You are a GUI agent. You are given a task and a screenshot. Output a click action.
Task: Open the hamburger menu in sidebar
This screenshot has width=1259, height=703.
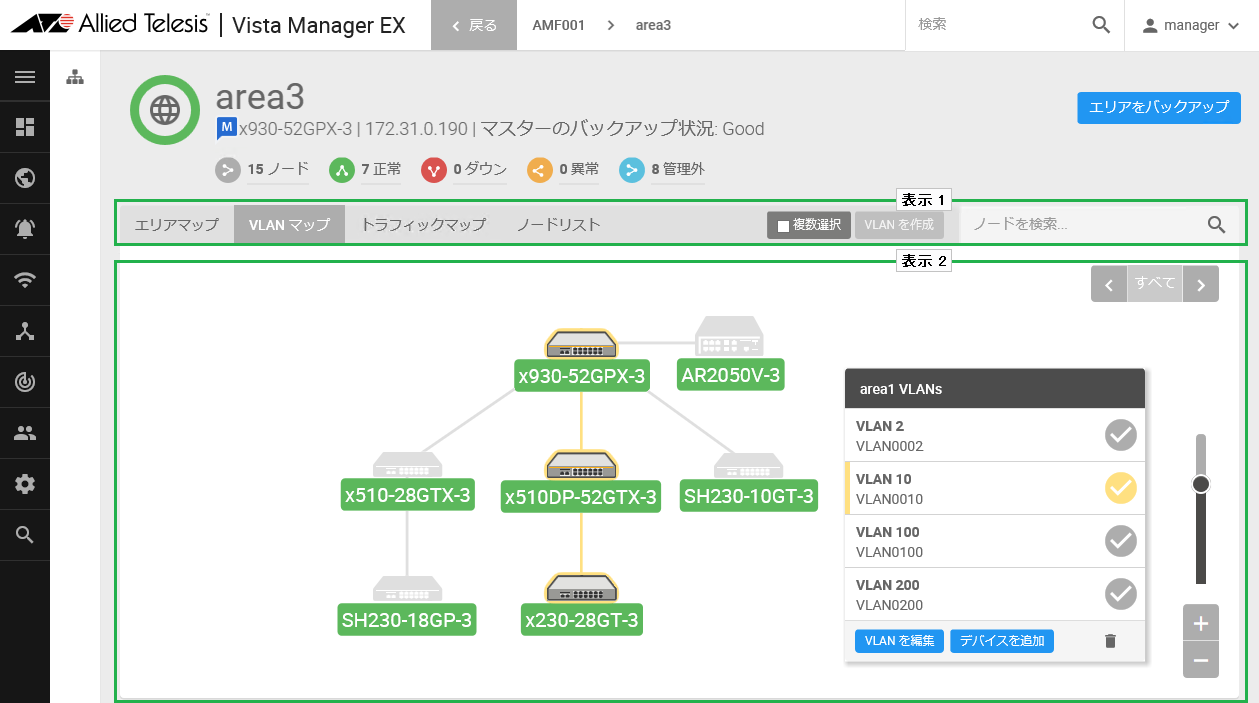pos(25,77)
